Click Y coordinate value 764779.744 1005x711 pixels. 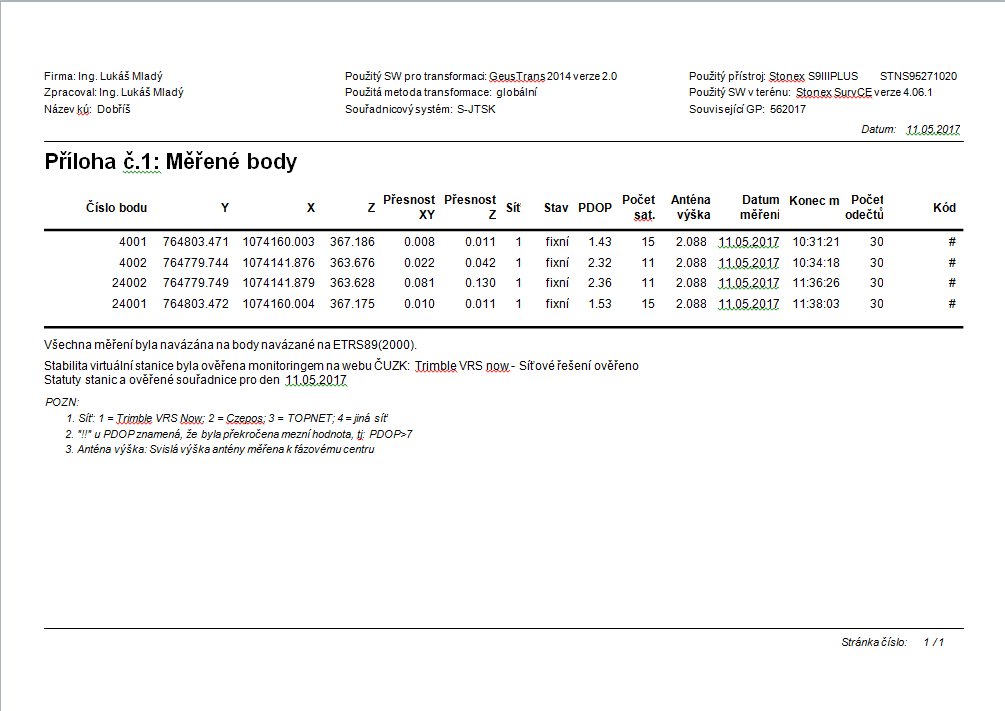tap(196, 263)
